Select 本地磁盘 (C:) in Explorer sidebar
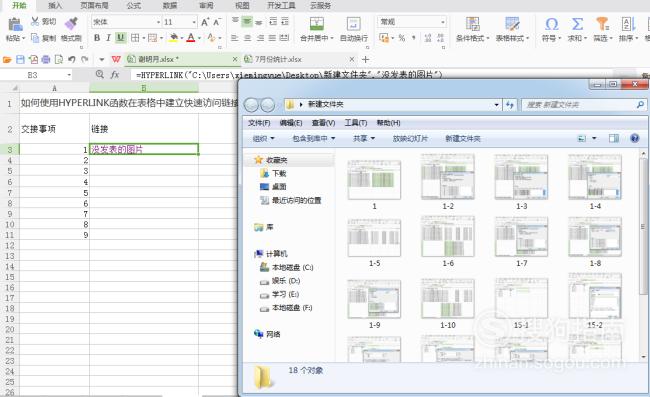Screen dimensions: 650x397 point(293,267)
